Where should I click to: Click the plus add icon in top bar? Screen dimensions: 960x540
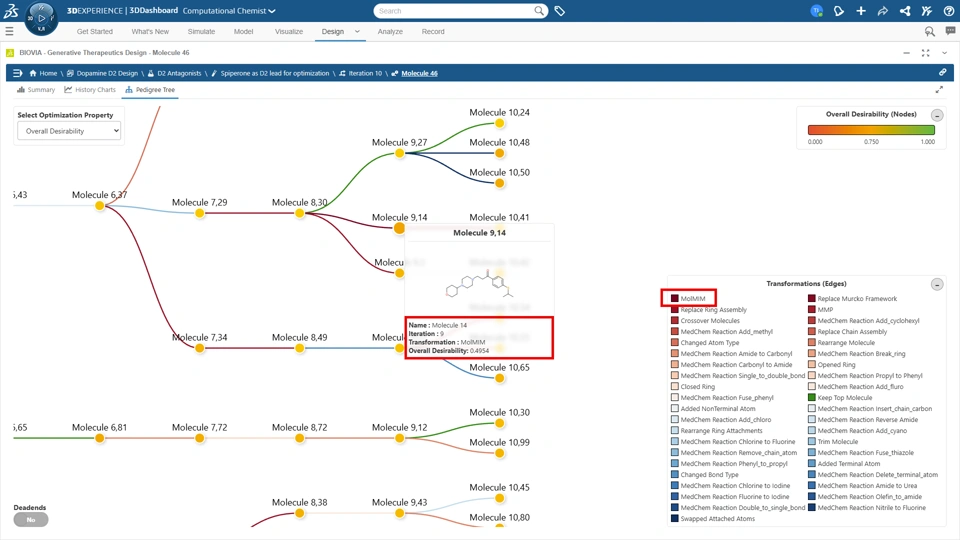coord(861,11)
